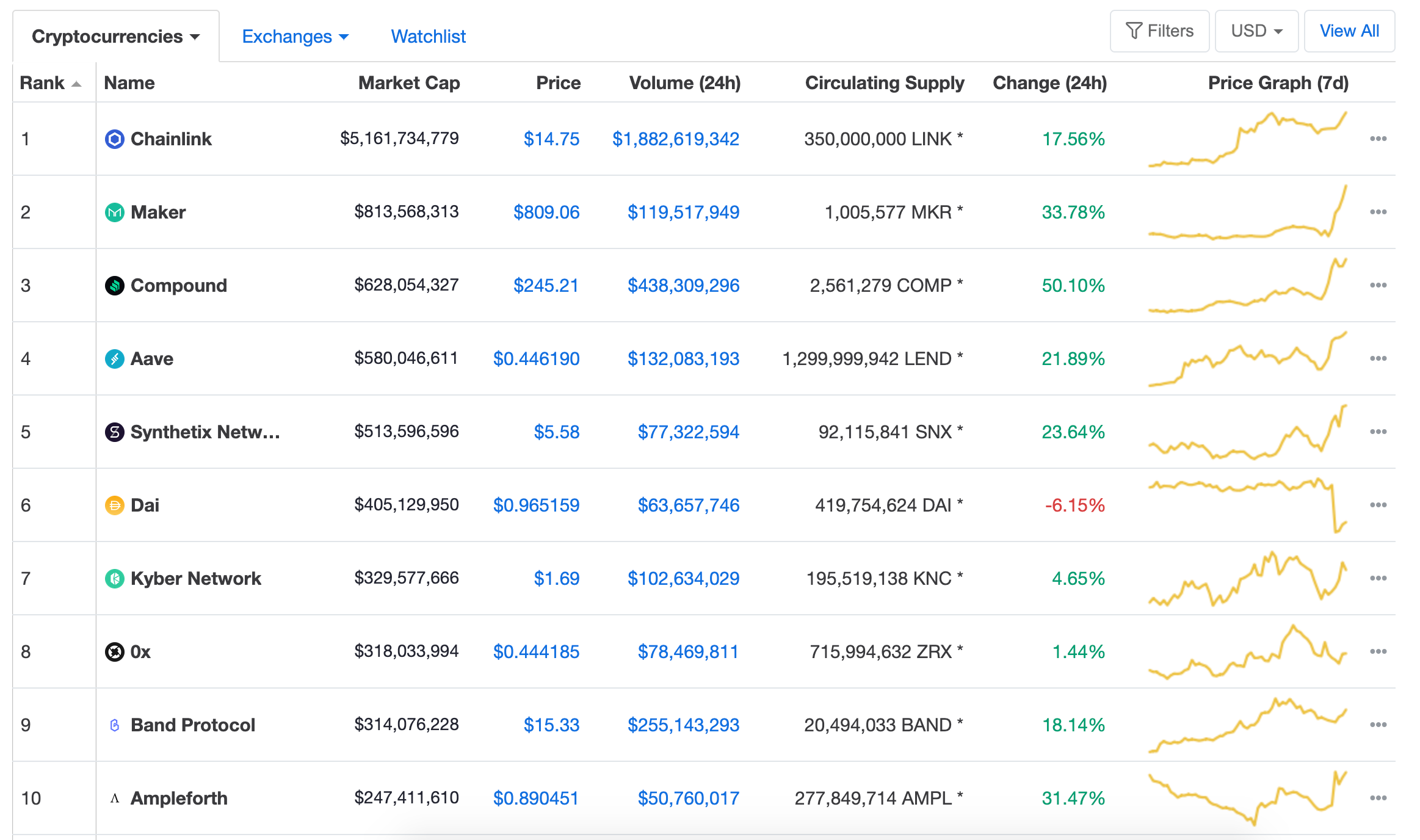Image resolution: width=1420 pixels, height=840 pixels.
Task: Open the USD currency selector
Action: pos(1256,31)
